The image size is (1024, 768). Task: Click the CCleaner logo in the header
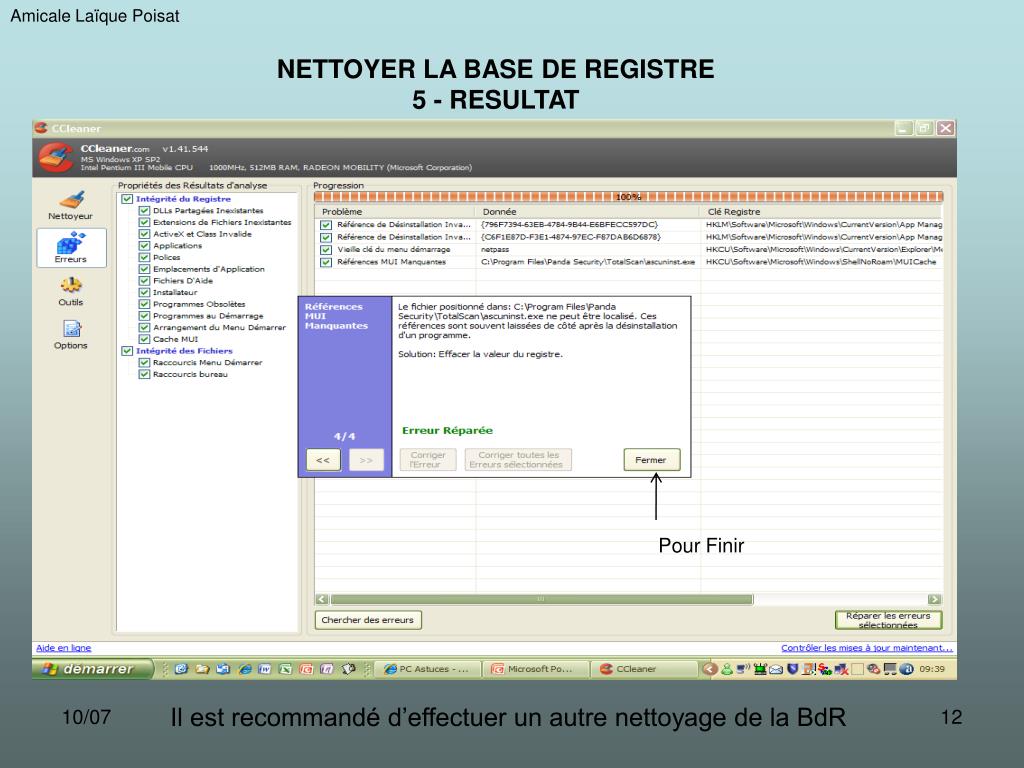[56, 157]
